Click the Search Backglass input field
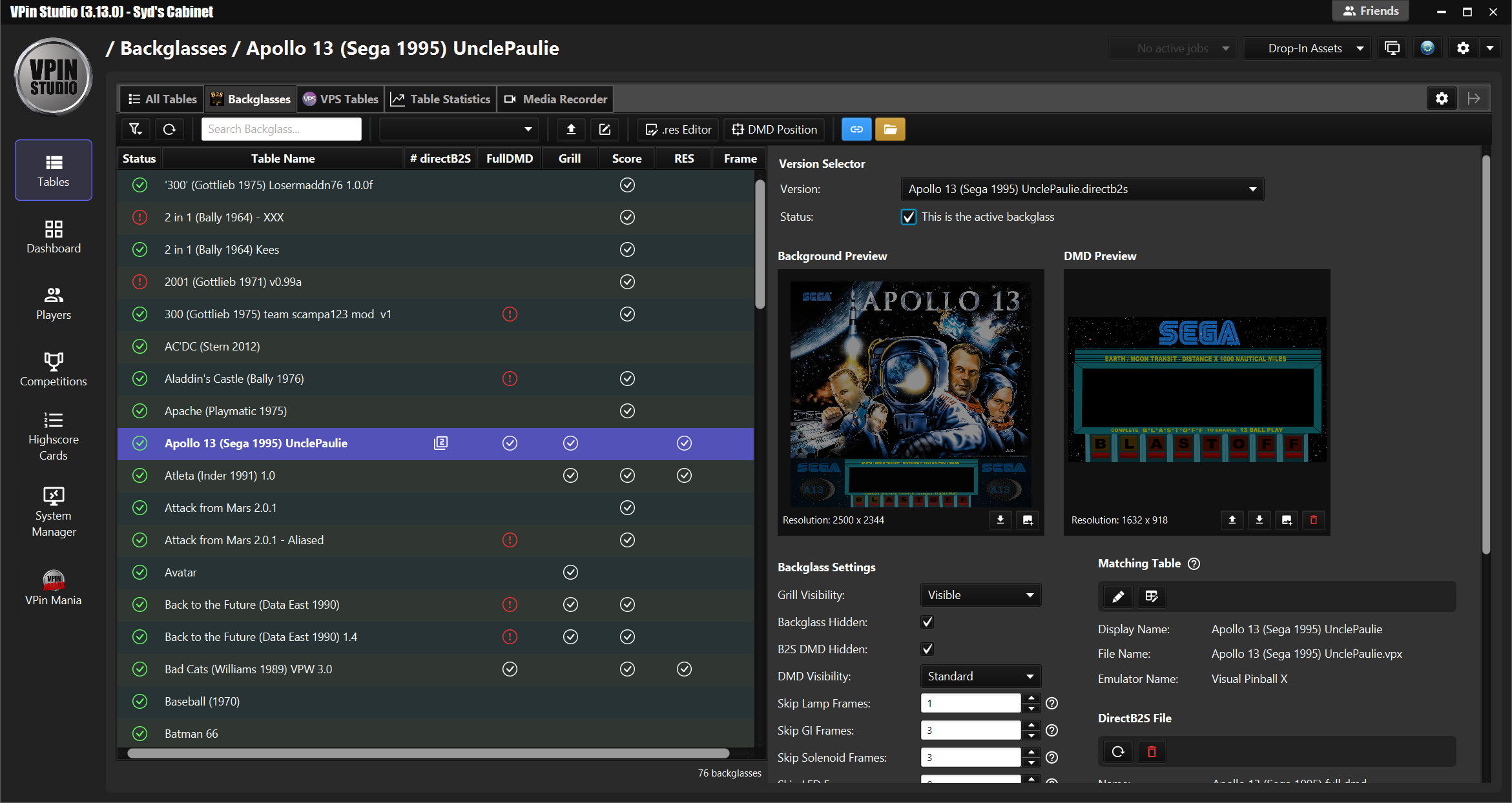 (x=281, y=129)
